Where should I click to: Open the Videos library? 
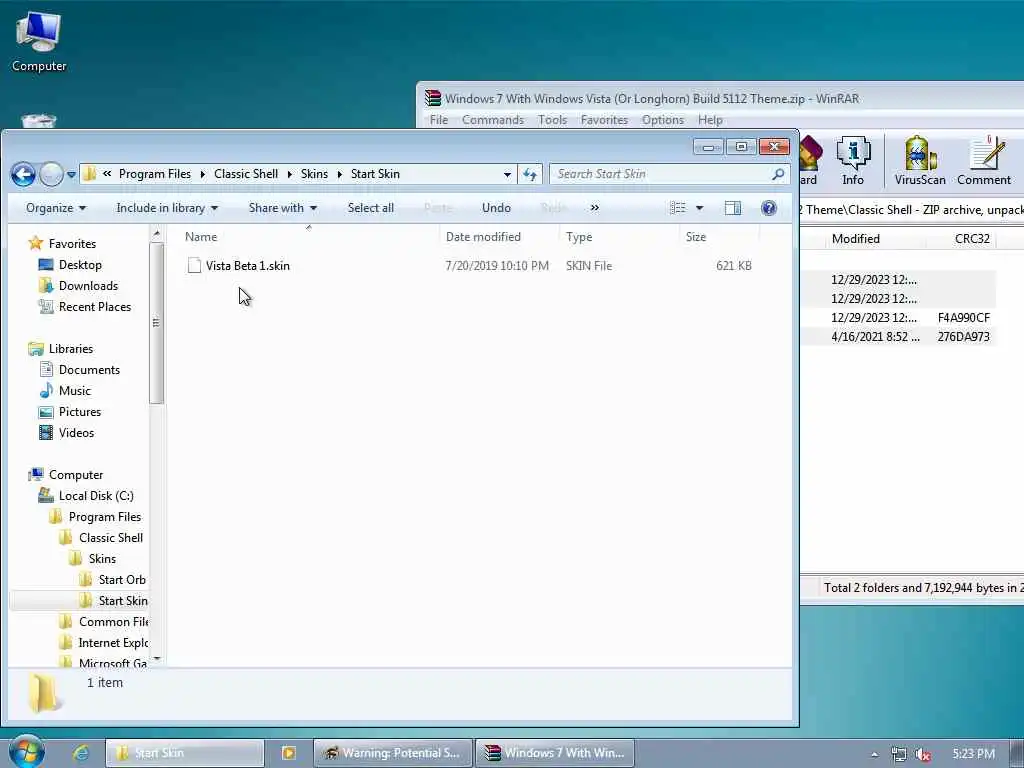(76, 433)
